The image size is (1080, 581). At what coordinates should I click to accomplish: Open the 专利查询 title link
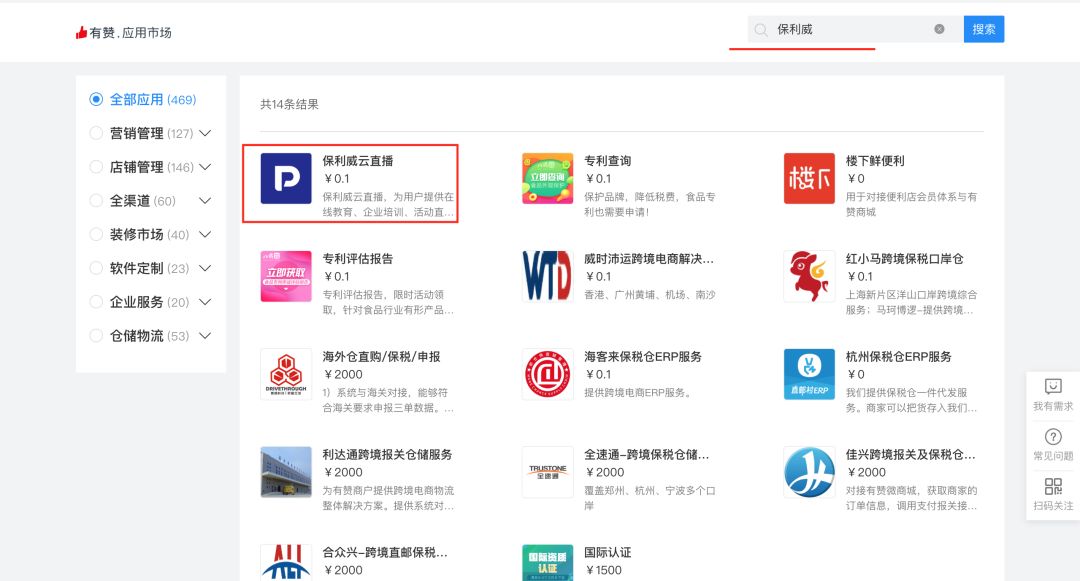(x=608, y=160)
